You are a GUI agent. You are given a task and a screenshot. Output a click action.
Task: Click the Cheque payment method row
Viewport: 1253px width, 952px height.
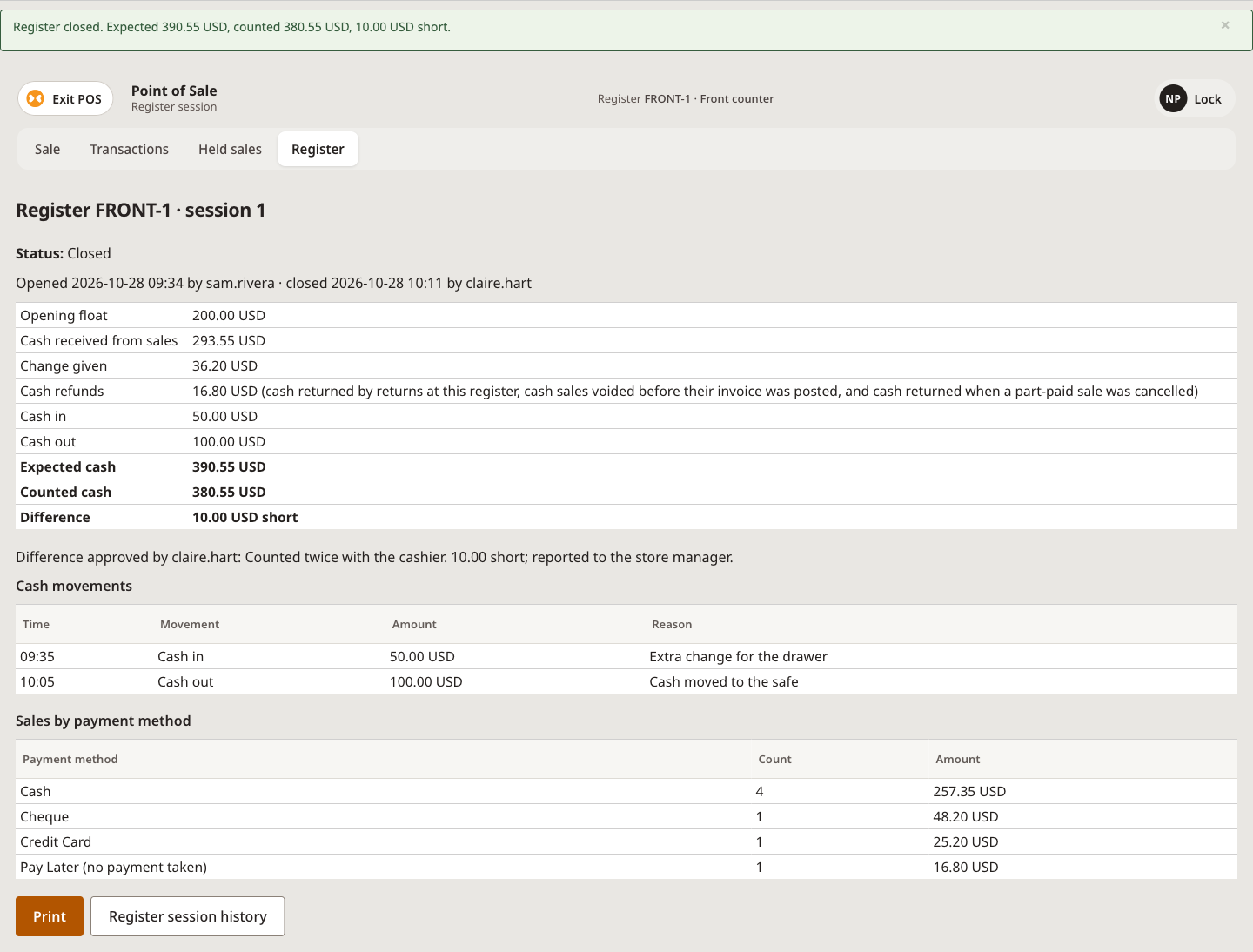[626, 816]
